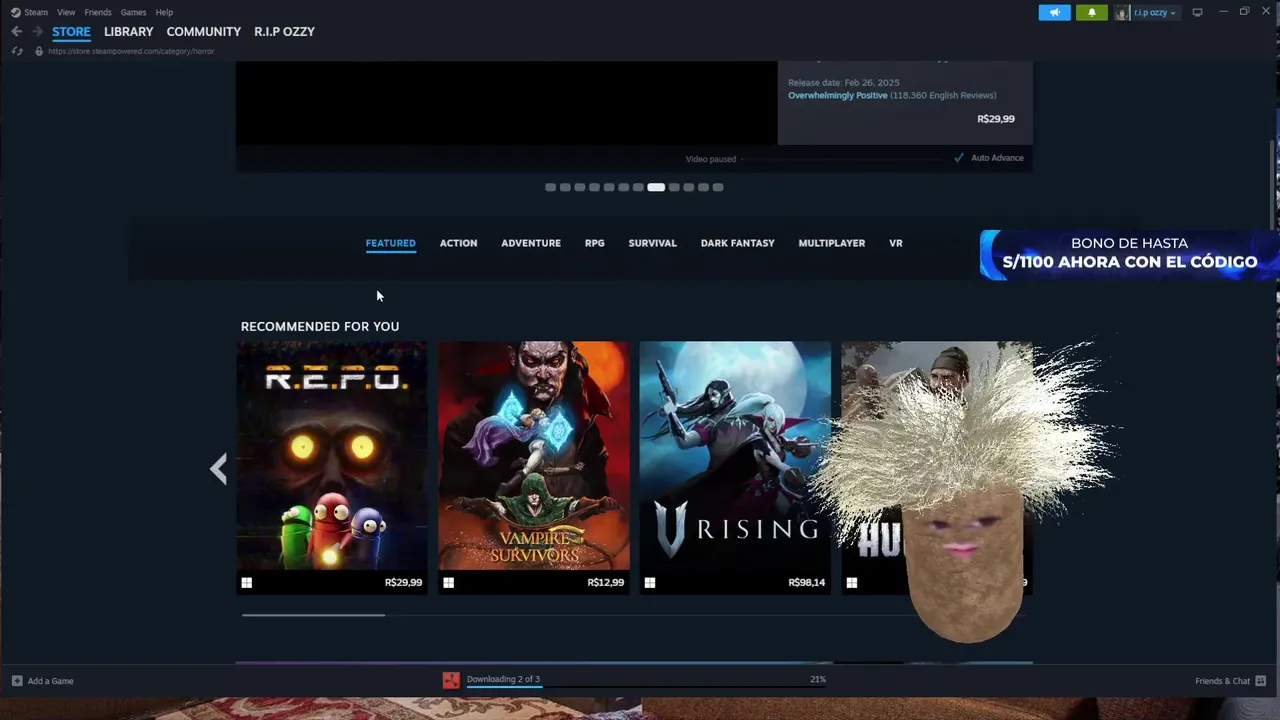Click the Windows icon under V Rising

[x=650, y=582]
